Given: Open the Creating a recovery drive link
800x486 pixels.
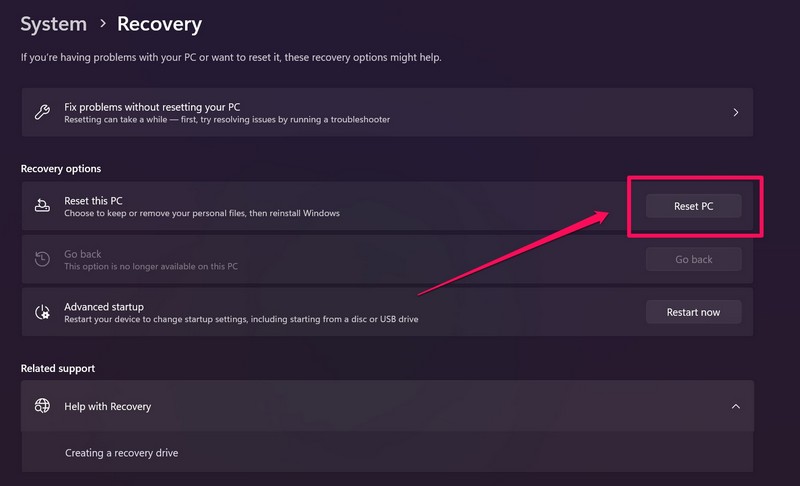Looking at the screenshot, I should pyautogui.click(x=121, y=453).
